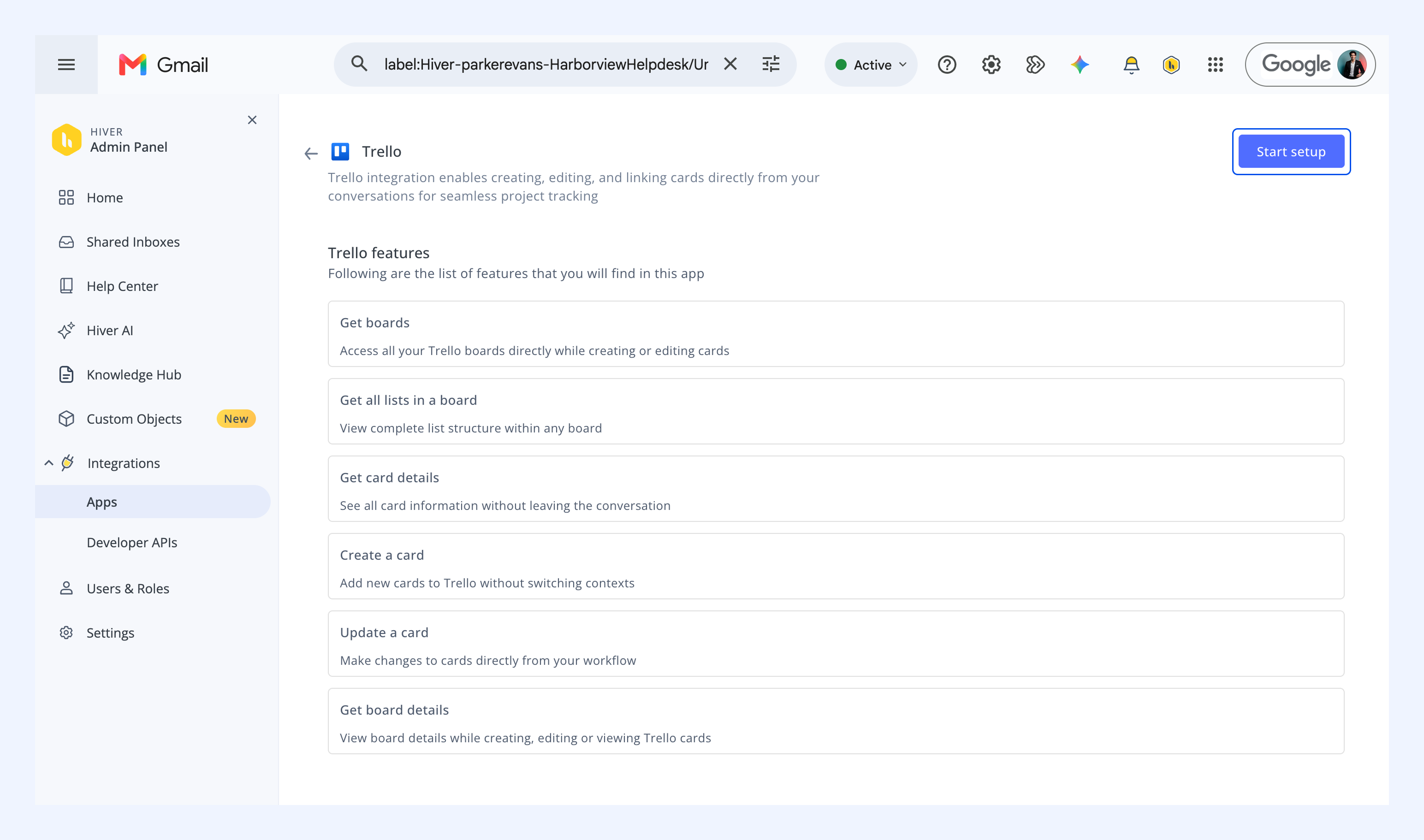Click the Custom Objects cube icon
Viewport: 1424px width, 840px height.
tap(66, 419)
